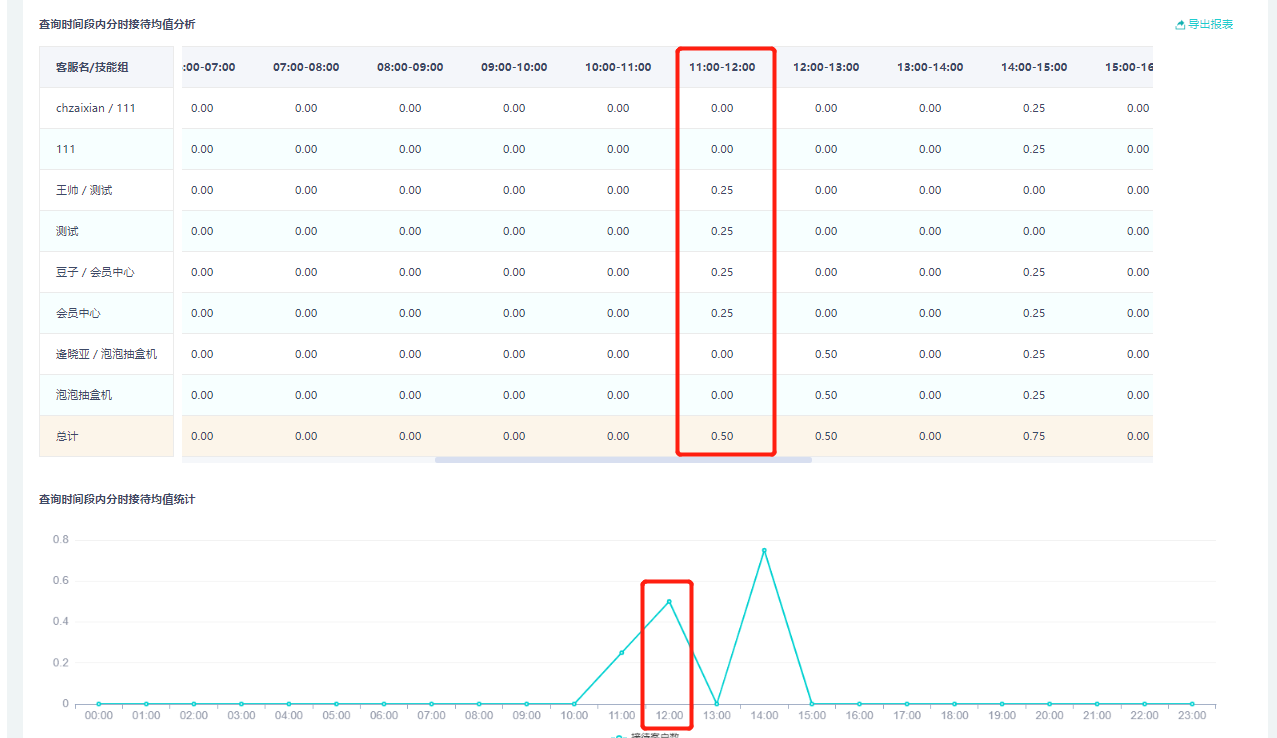
Task: Click the 查询时间段内分时接待均值统计 chart title
Action: [x=117, y=499]
